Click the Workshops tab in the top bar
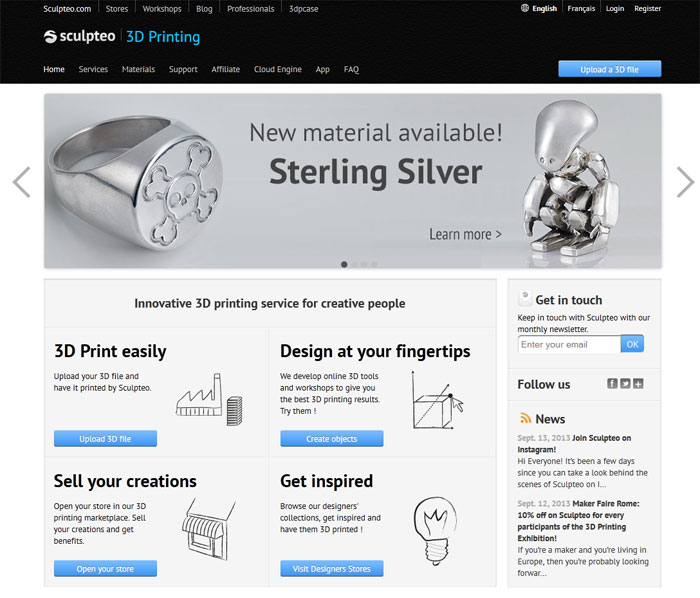The width and height of the screenshot is (700, 598). [162, 8]
